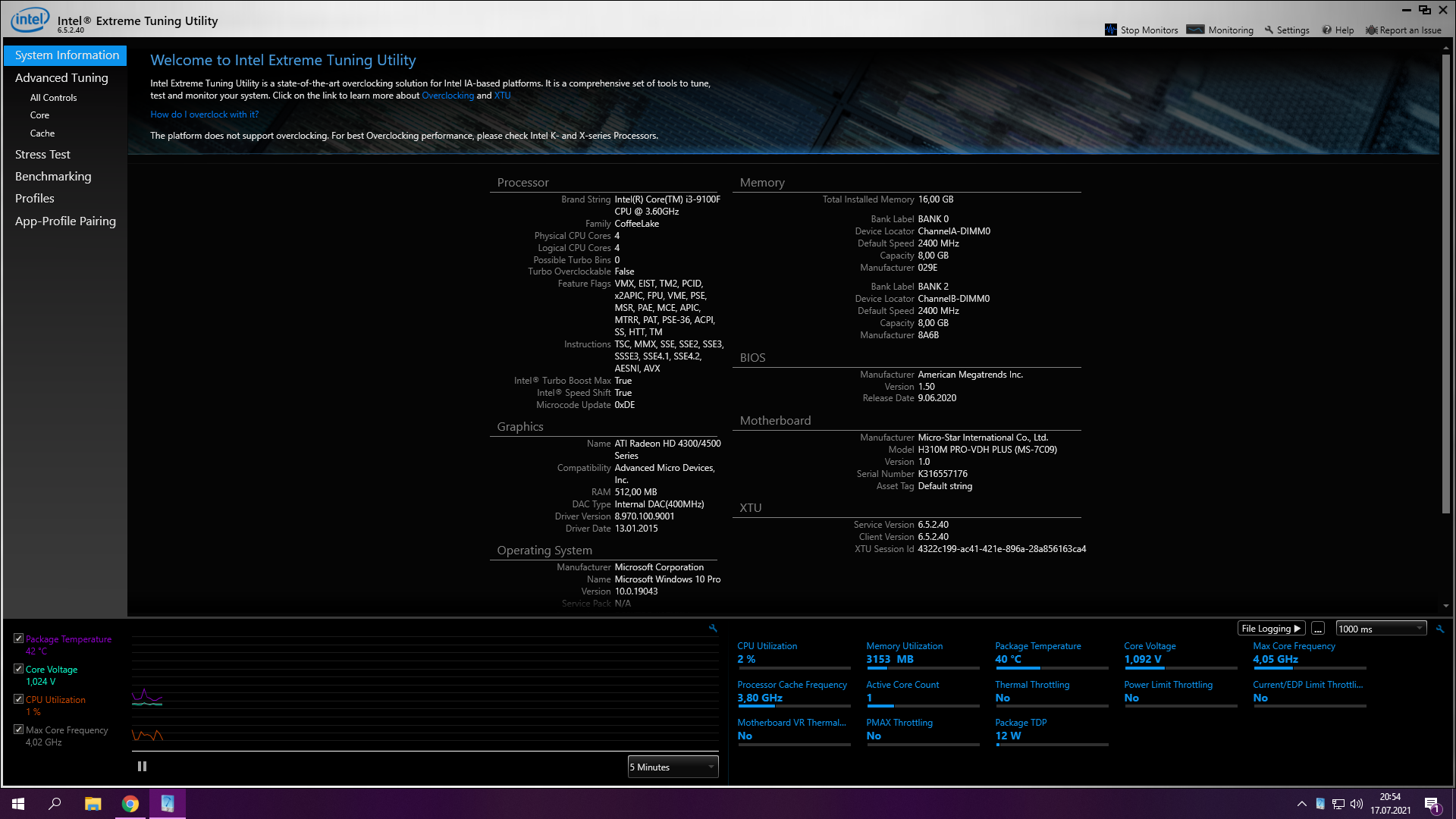Go to the Stress Test section
1456x819 pixels.
coord(42,154)
